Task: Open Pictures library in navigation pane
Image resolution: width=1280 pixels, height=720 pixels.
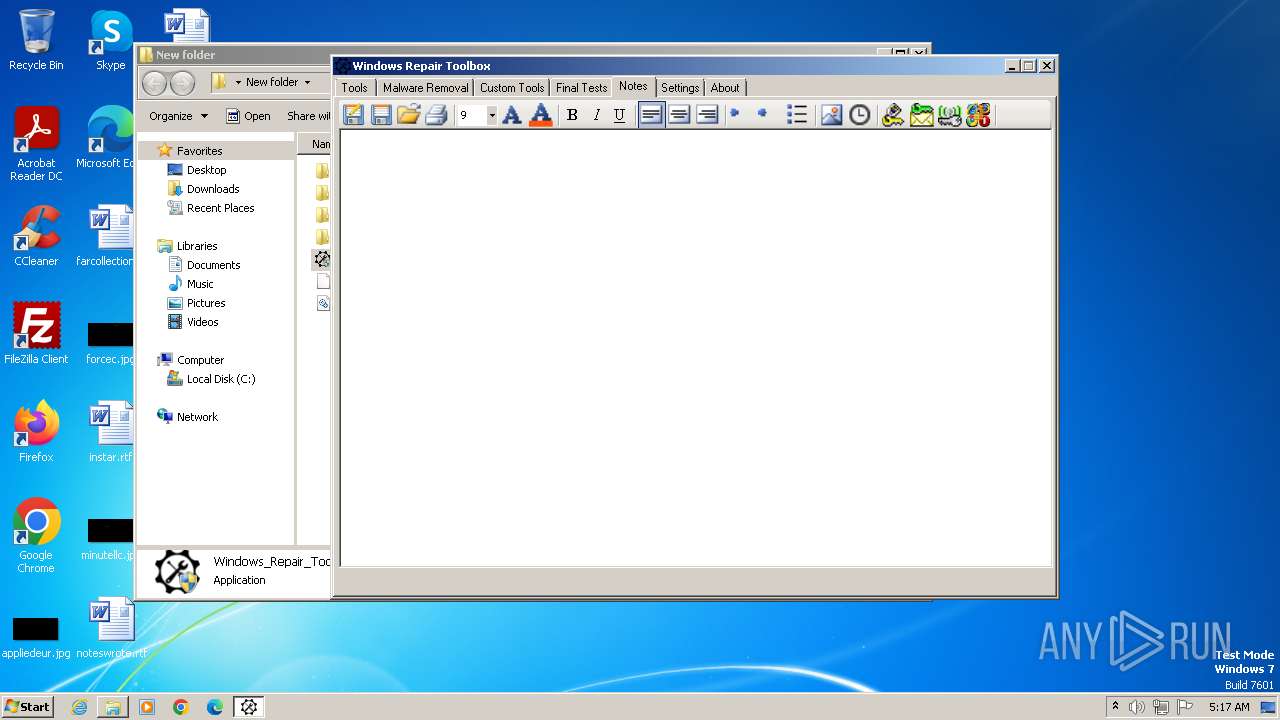Action: [206, 303]
